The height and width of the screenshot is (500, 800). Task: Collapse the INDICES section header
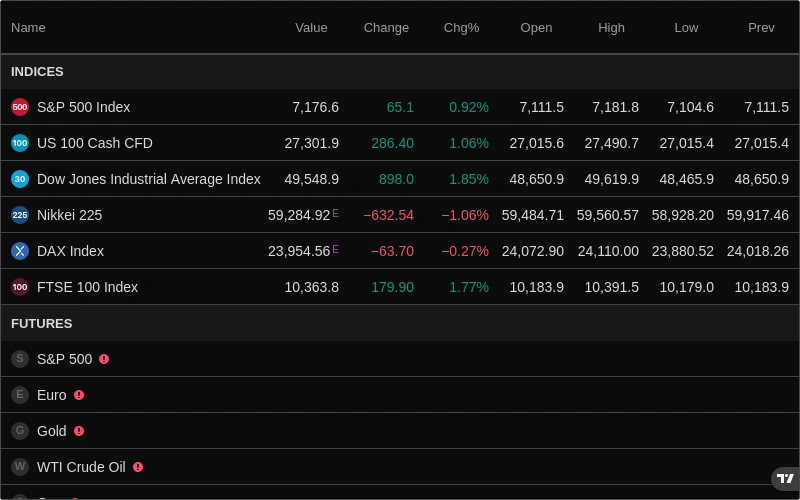click(x=400, y=71)
